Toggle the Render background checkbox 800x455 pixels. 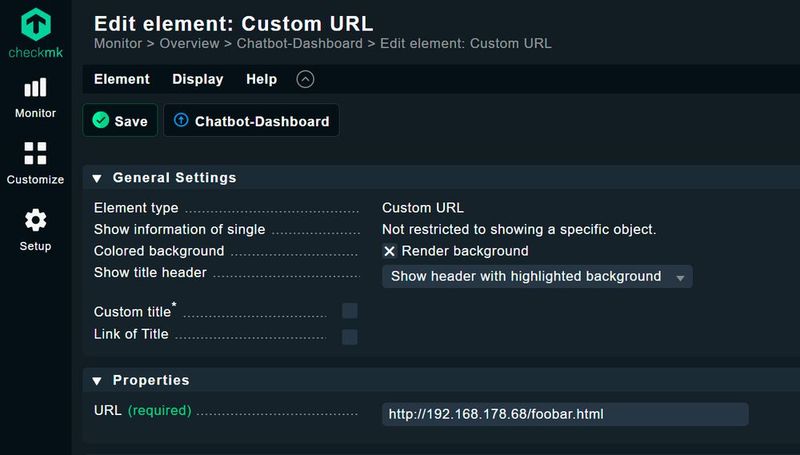(389, 251)
